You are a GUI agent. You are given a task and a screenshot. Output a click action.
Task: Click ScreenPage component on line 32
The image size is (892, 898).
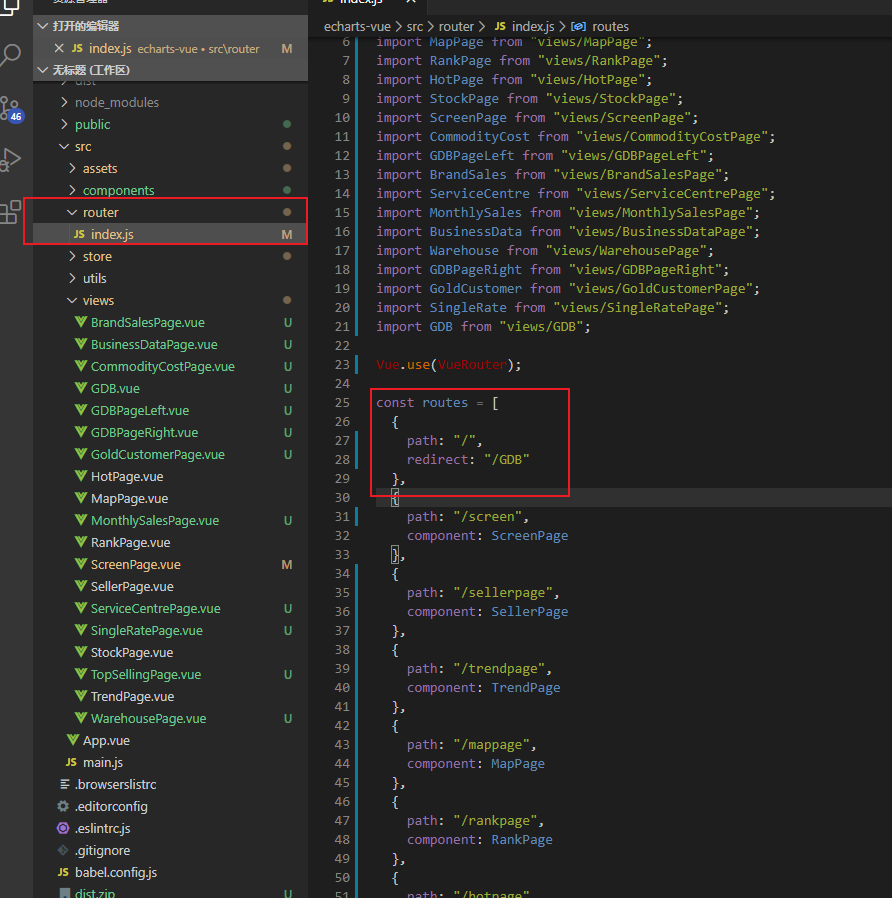pyautogui.click(x=530, y=535)
